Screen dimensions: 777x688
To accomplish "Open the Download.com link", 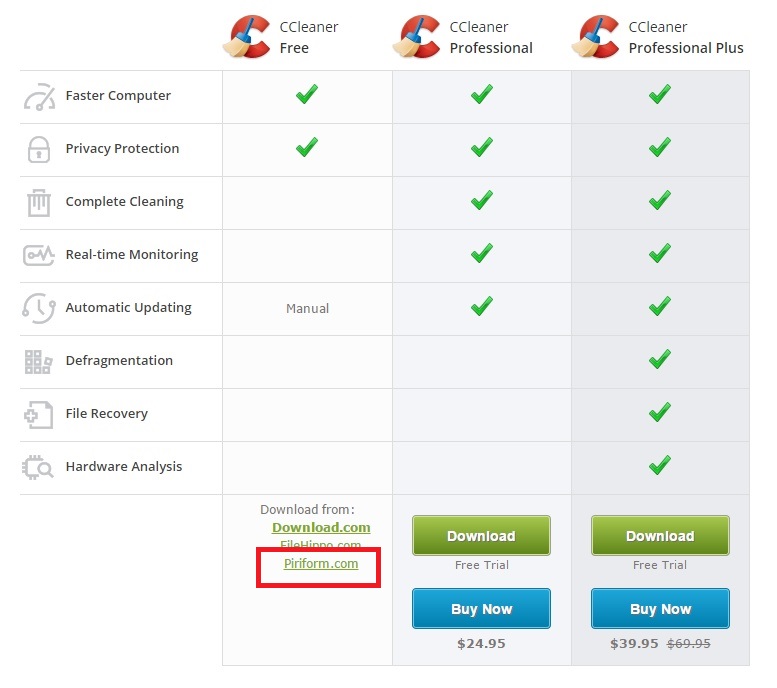I will click(x=321, y=527).
